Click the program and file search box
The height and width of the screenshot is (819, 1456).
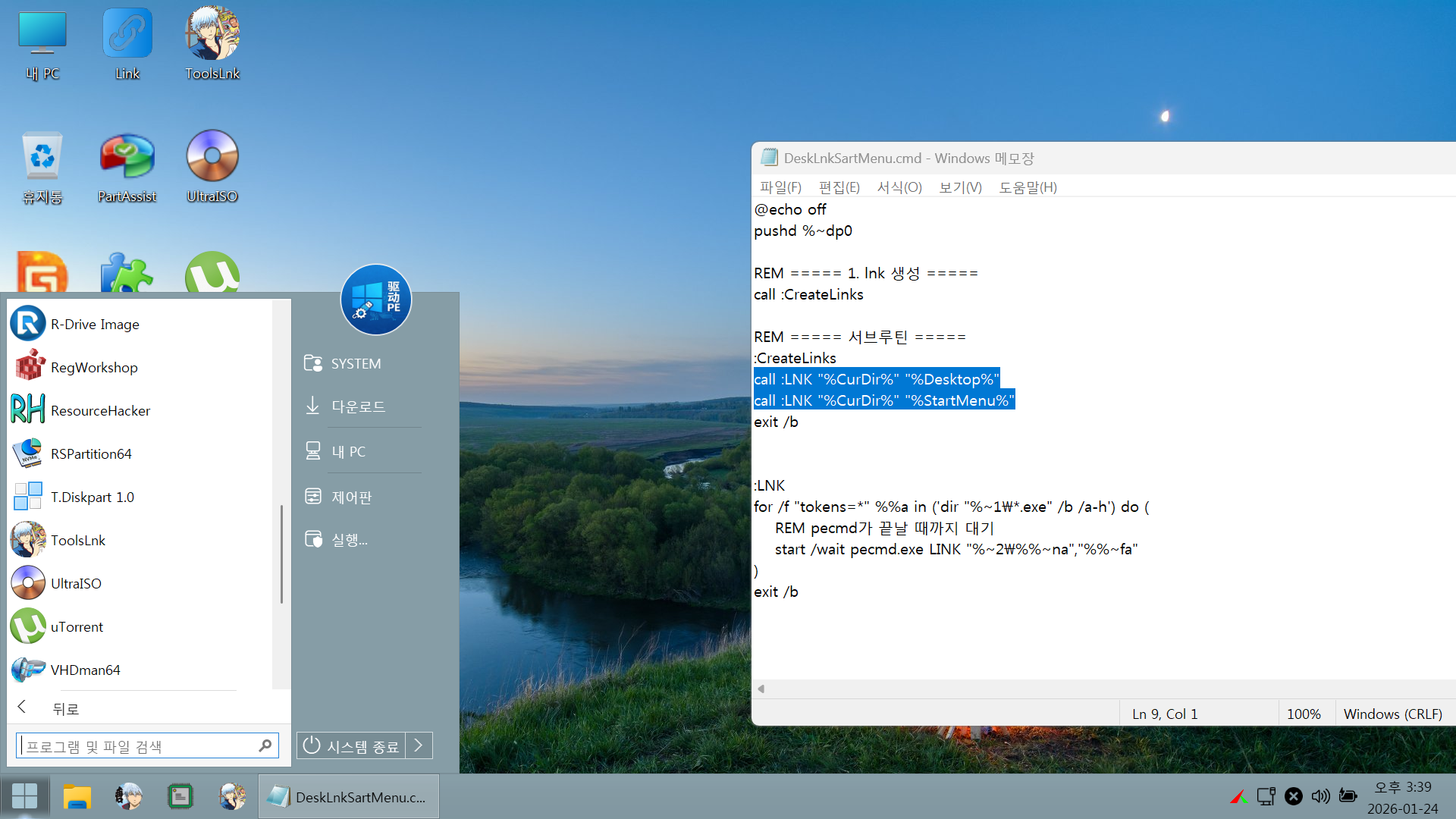point(140,746)
